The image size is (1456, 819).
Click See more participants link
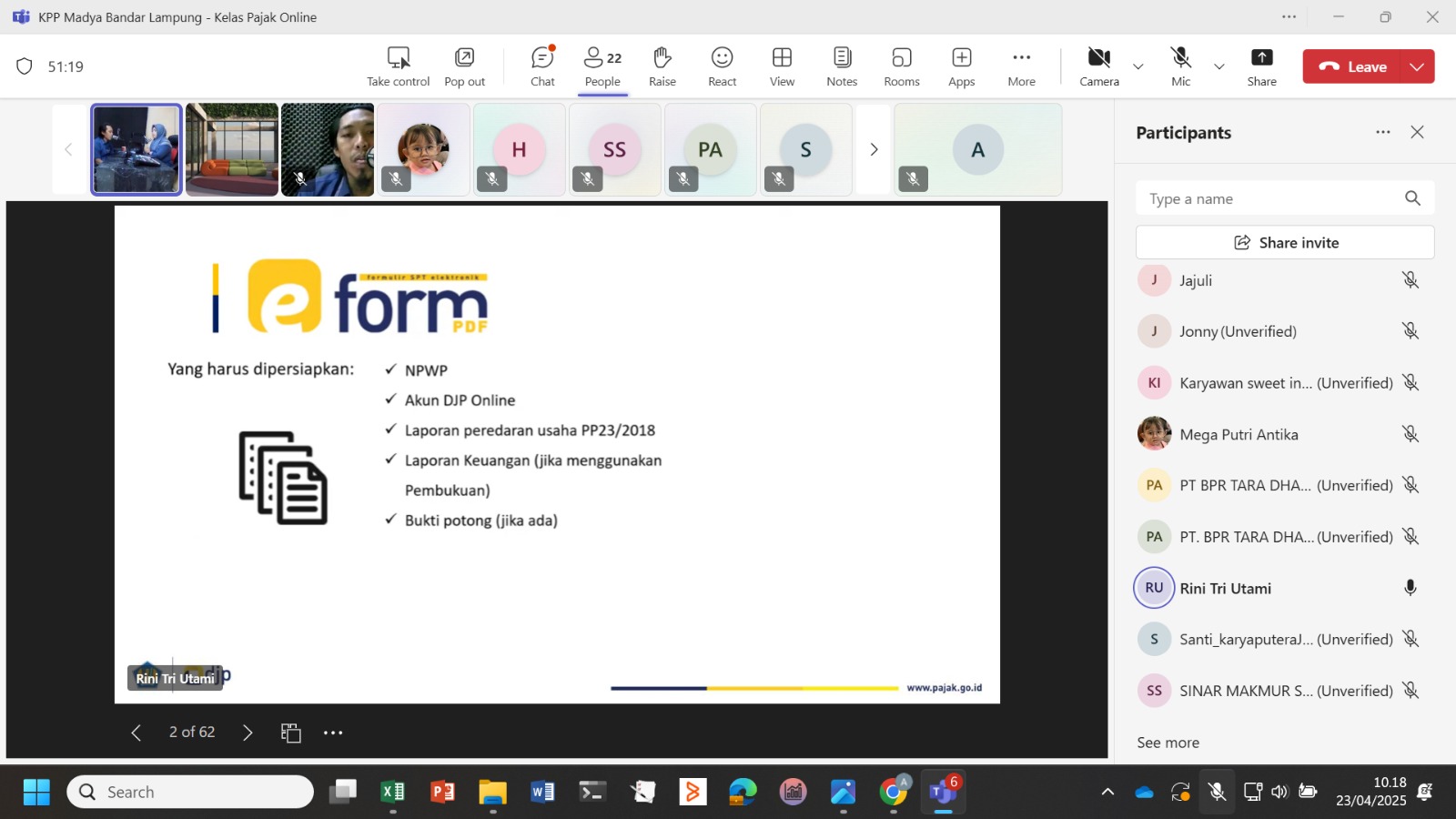click(1168, 743)
